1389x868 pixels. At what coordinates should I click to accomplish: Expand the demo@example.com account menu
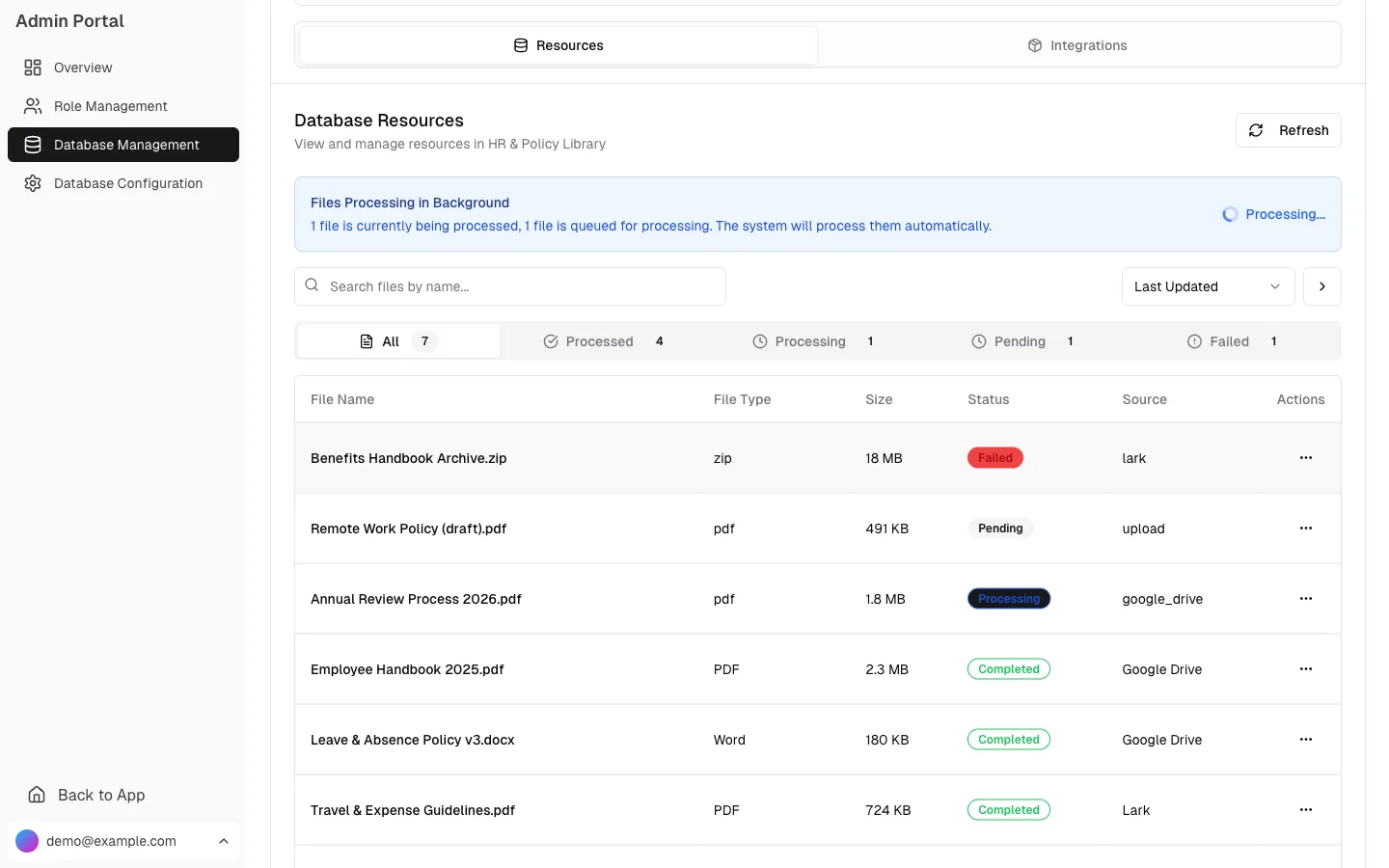coord(123,841)
